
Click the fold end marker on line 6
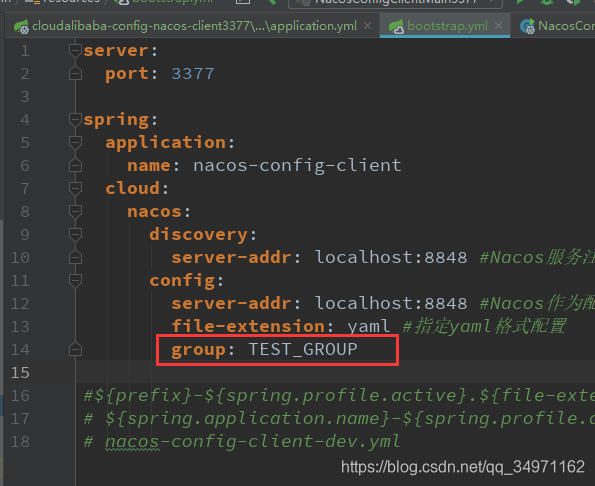click(x=76, y=166)
